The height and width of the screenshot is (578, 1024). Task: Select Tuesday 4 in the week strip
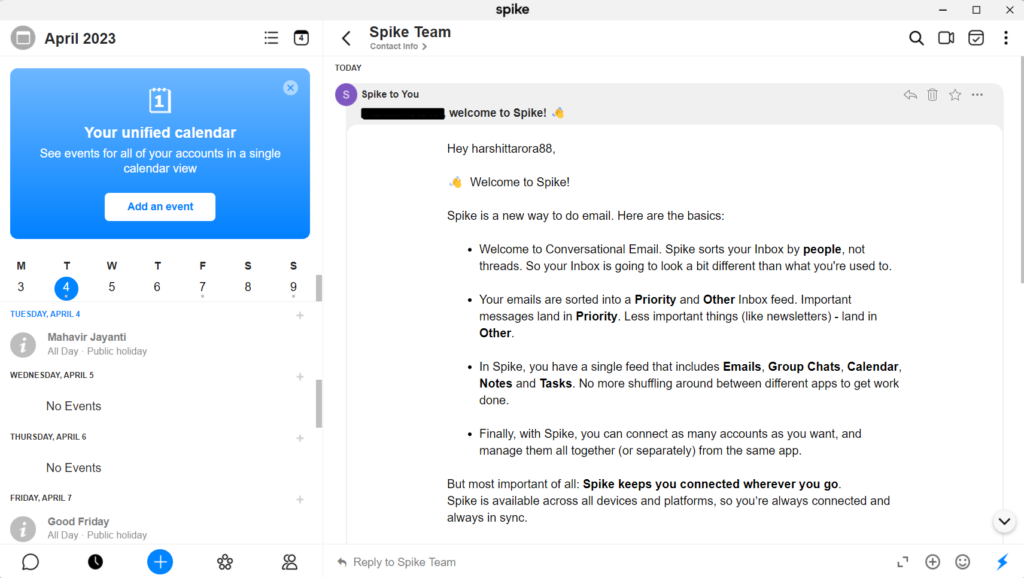pyautogui.click(x=66, y=287)
